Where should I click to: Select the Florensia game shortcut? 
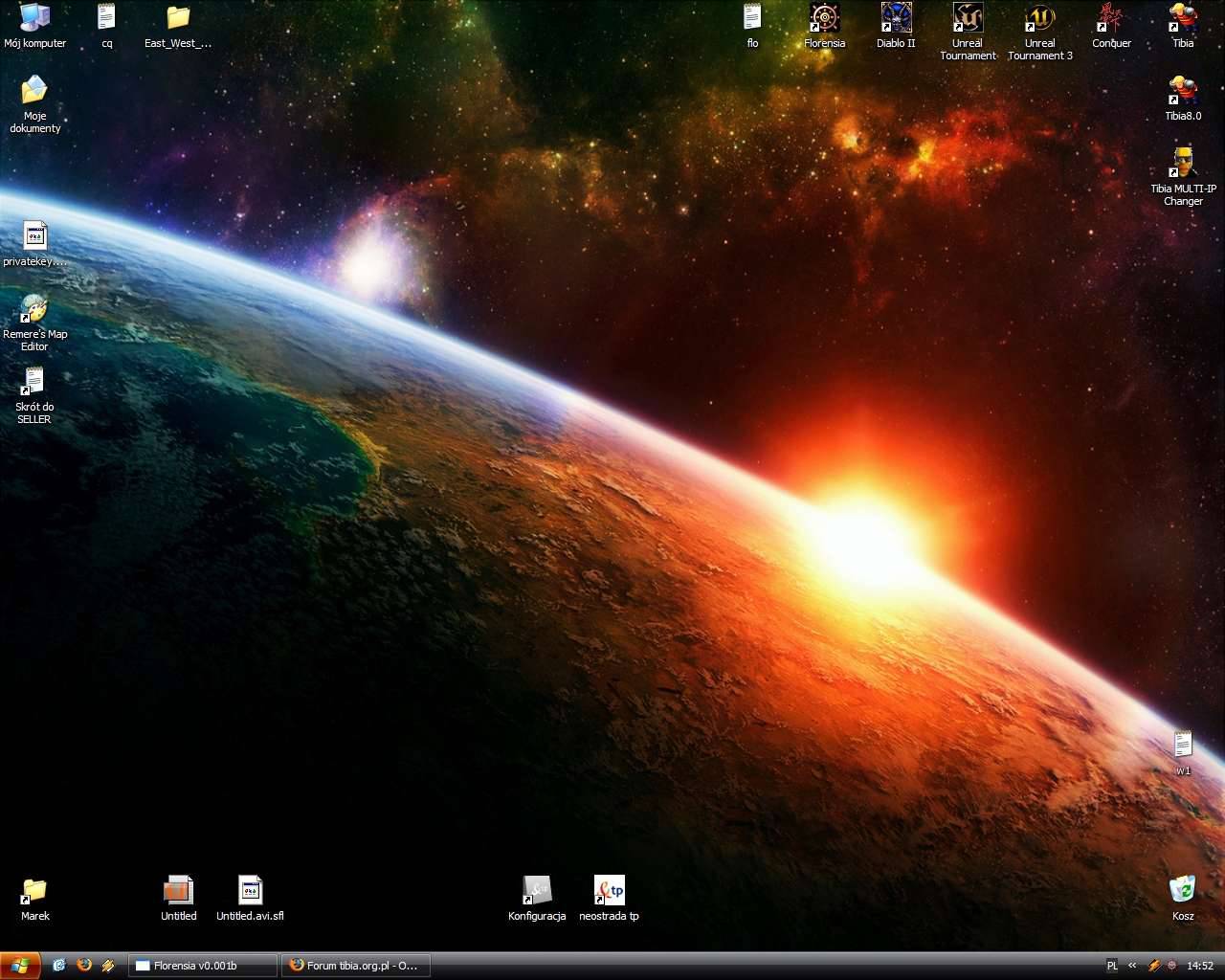click(824, 26)
